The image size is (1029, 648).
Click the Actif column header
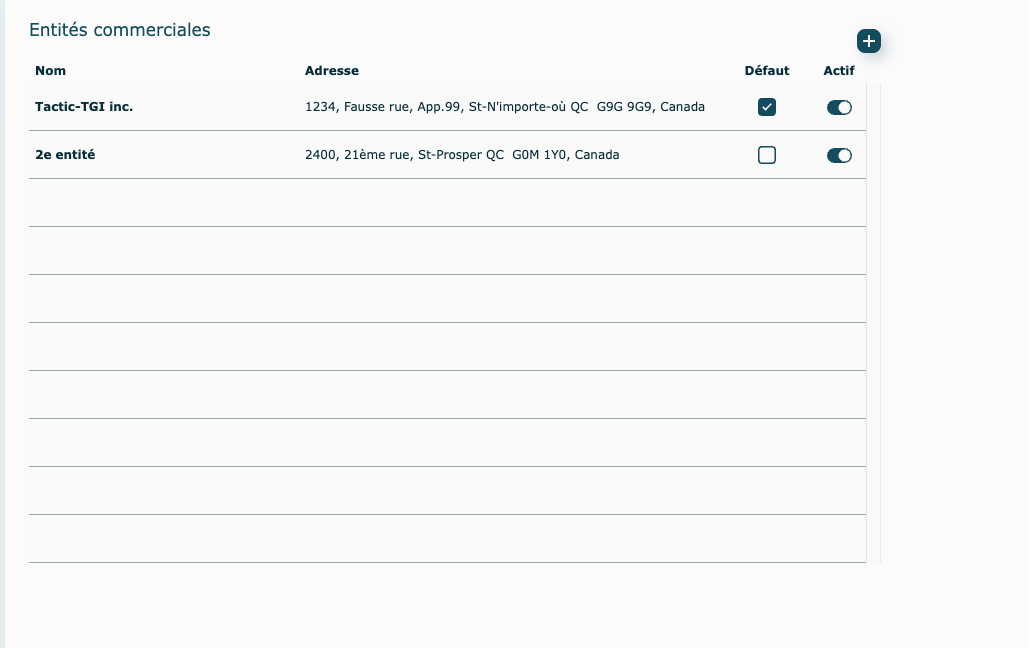click(x=839, y=71)
